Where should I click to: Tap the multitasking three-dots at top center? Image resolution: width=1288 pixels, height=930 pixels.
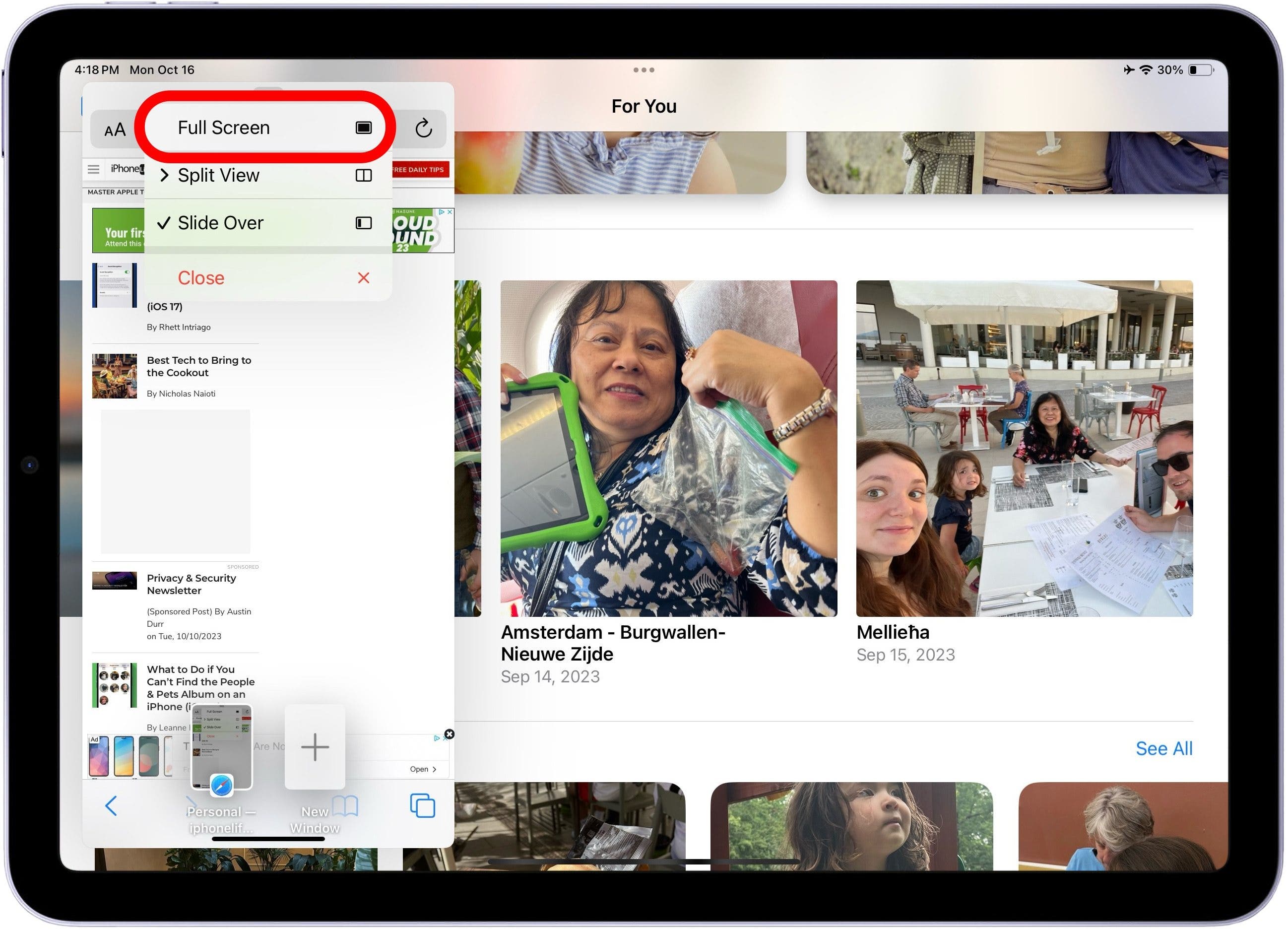[644, 70]
